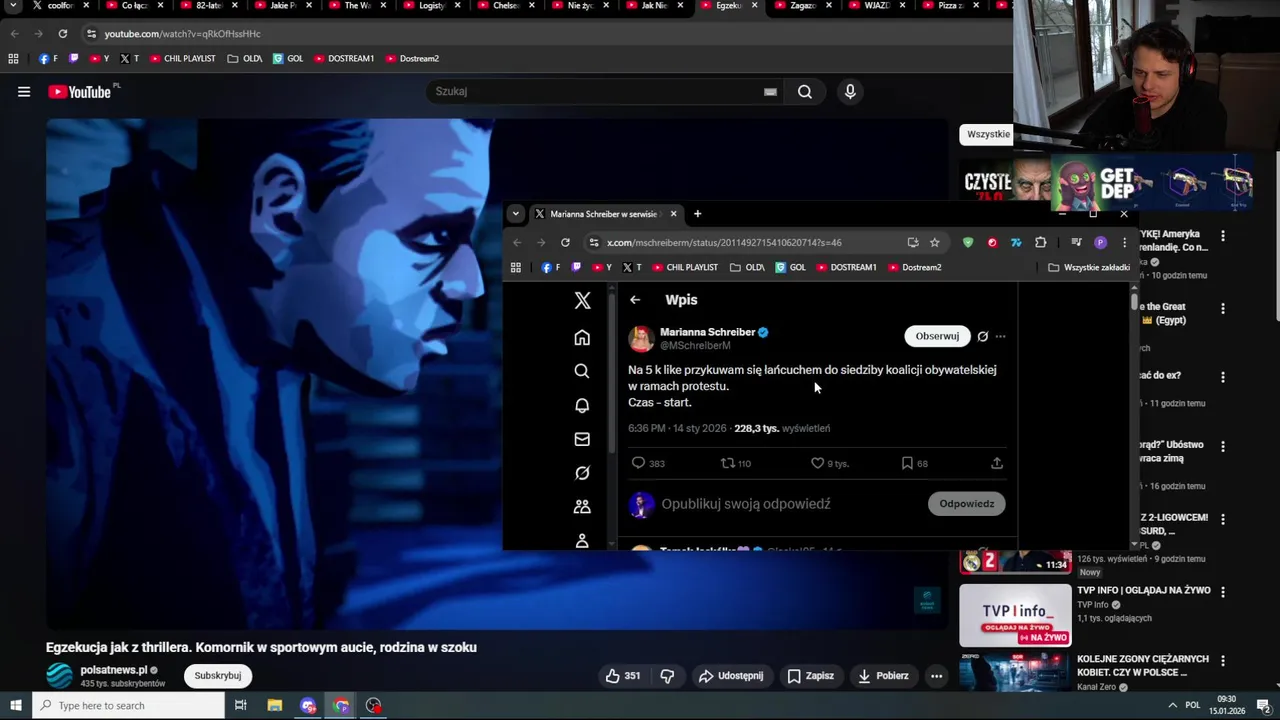Open the Grok icon in X sidebar
This screenshot has height=720, width=1280.
click(x=582, y=473)
